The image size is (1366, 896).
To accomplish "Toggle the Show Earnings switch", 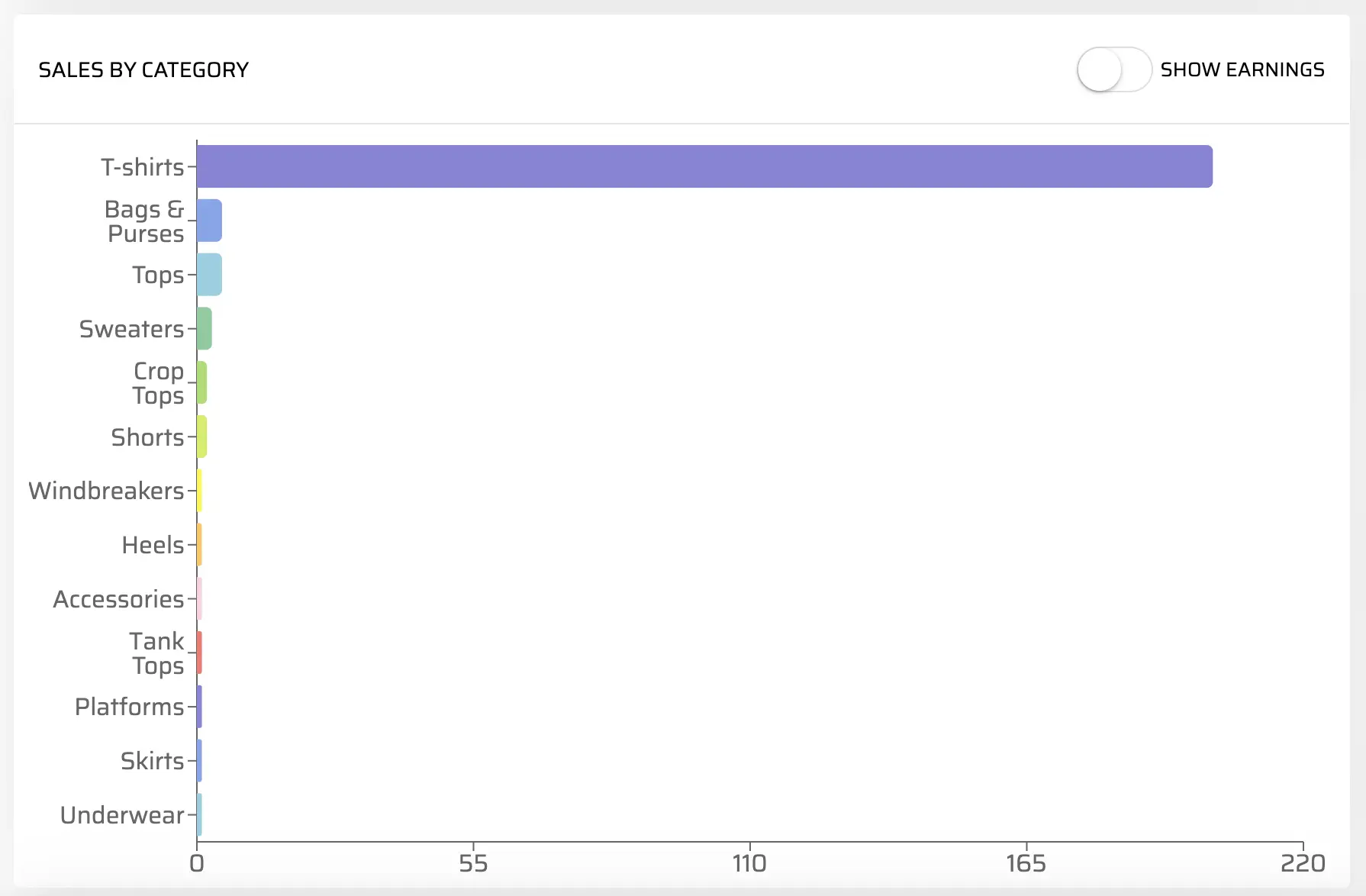I will pyautogui.click(x=1113, y=69).
